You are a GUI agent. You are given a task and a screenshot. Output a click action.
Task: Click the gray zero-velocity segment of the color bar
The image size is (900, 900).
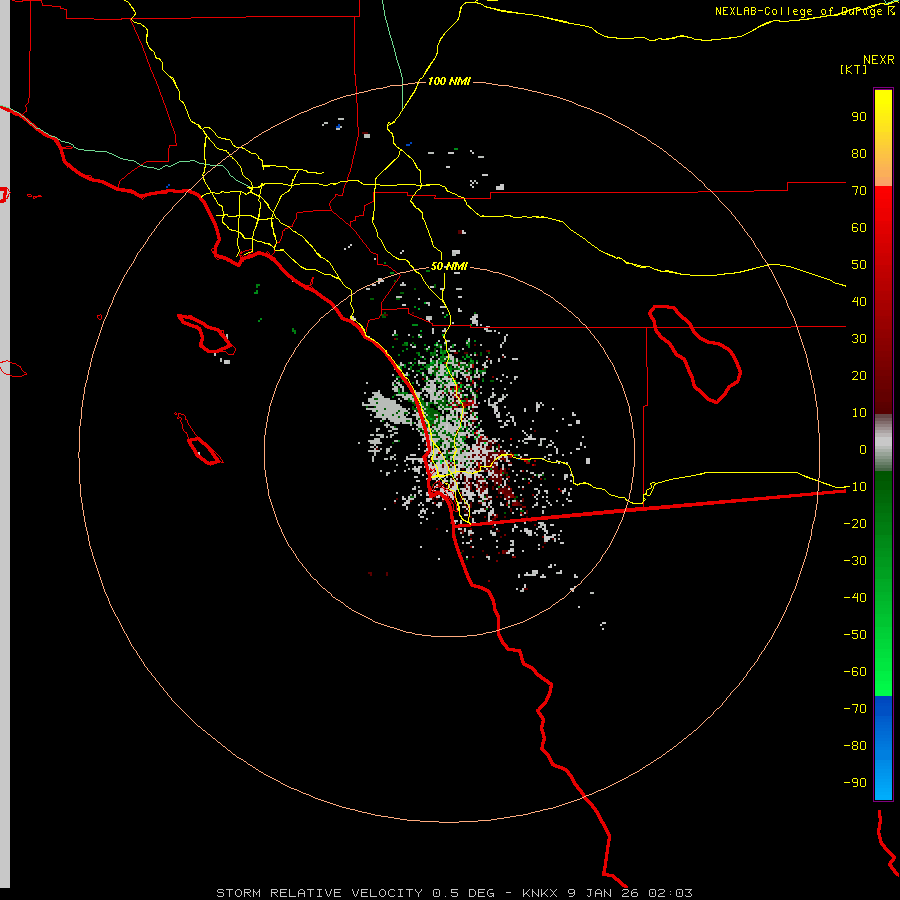tap(883, 443)
